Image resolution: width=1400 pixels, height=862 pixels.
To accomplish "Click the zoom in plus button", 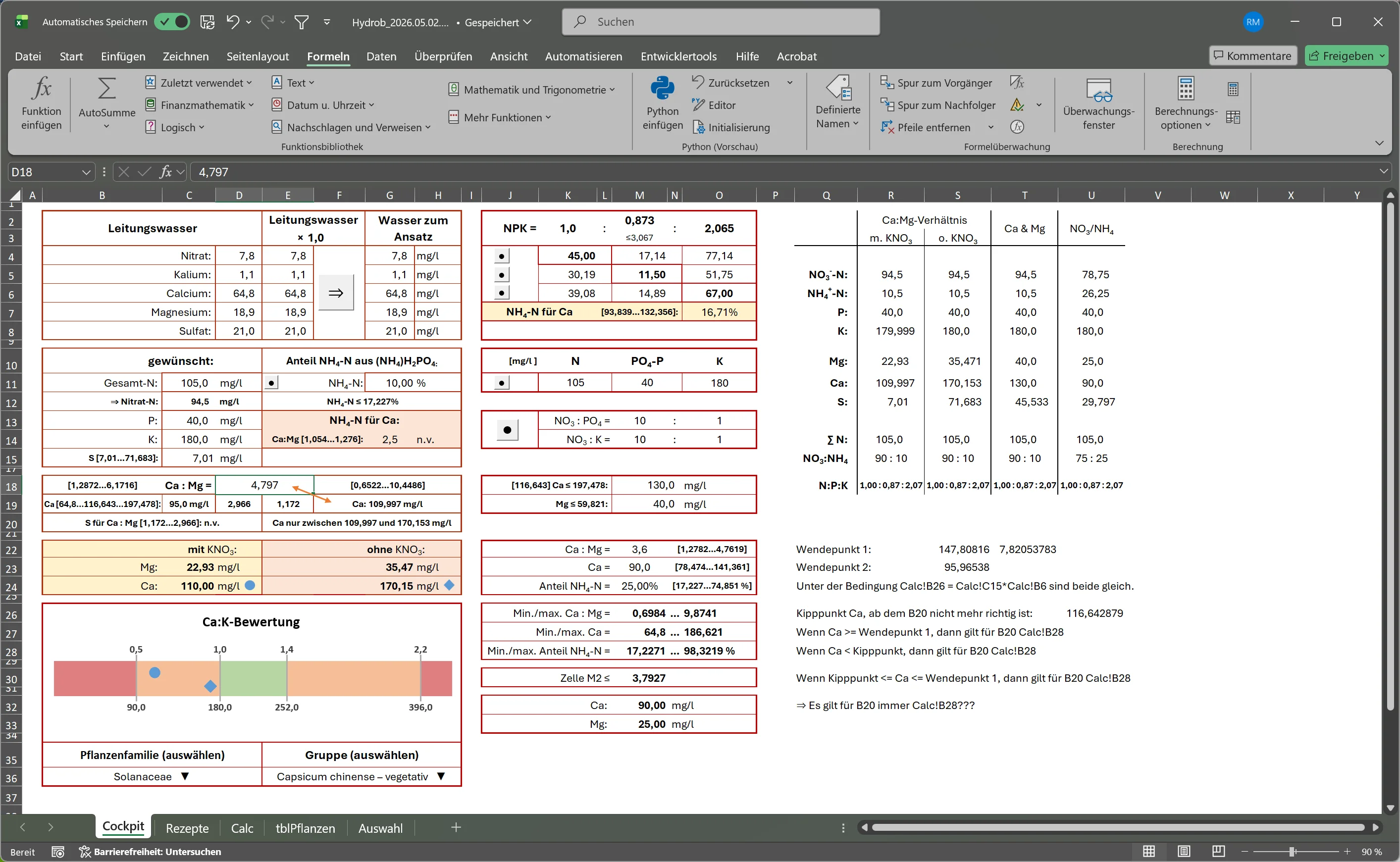I will (x=1347, y=851).
